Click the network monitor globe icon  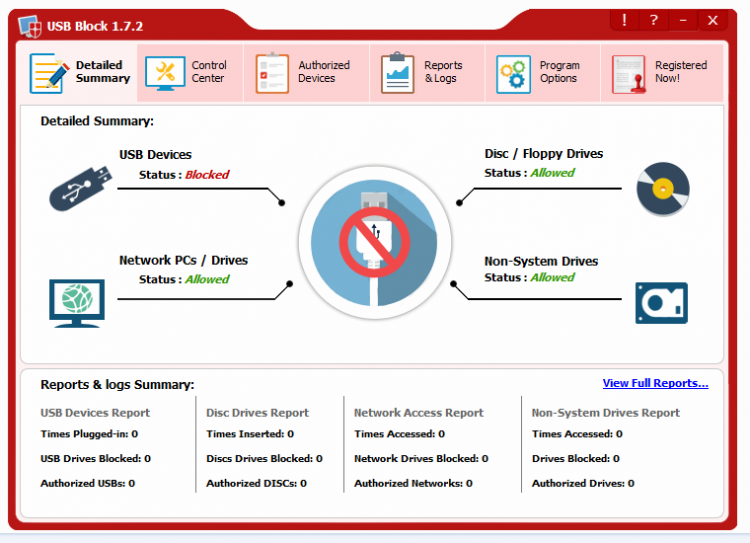click(x=77, y=303)
